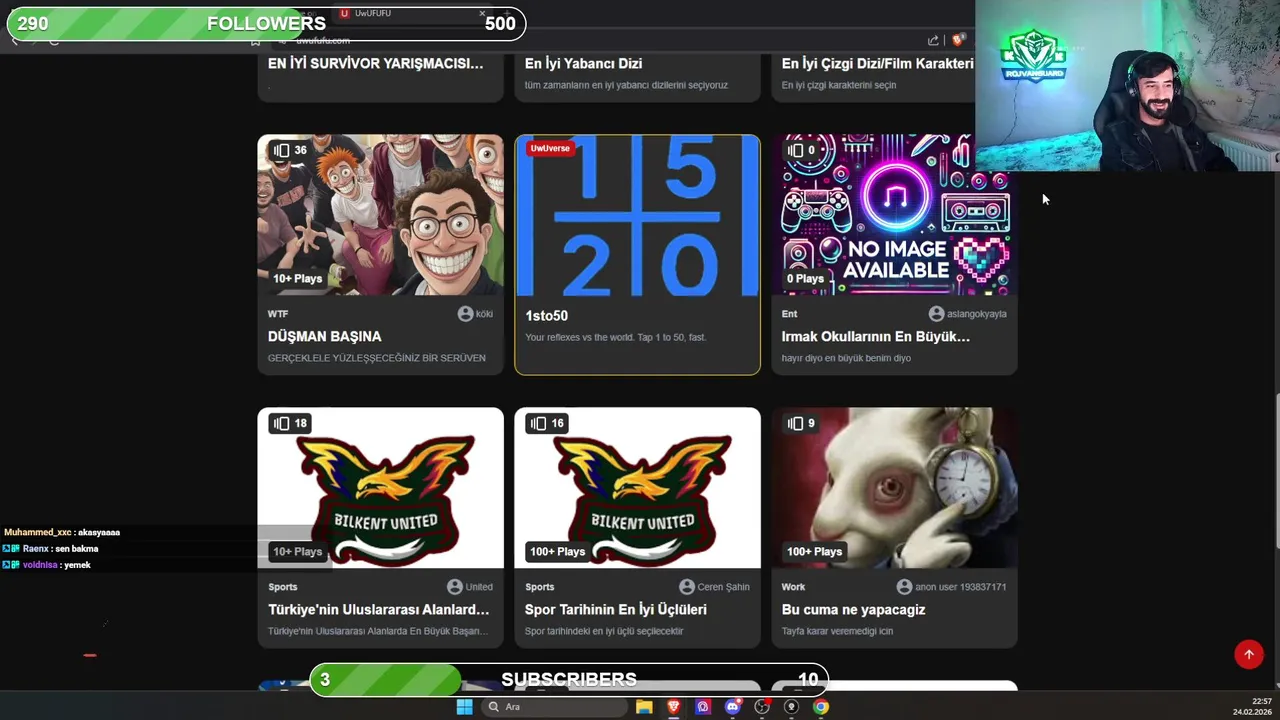This screenshot has width=1280, height=720.
Task: Click the 0 choices badge on Irmak Okullarının card
Action: pos(802,150)
